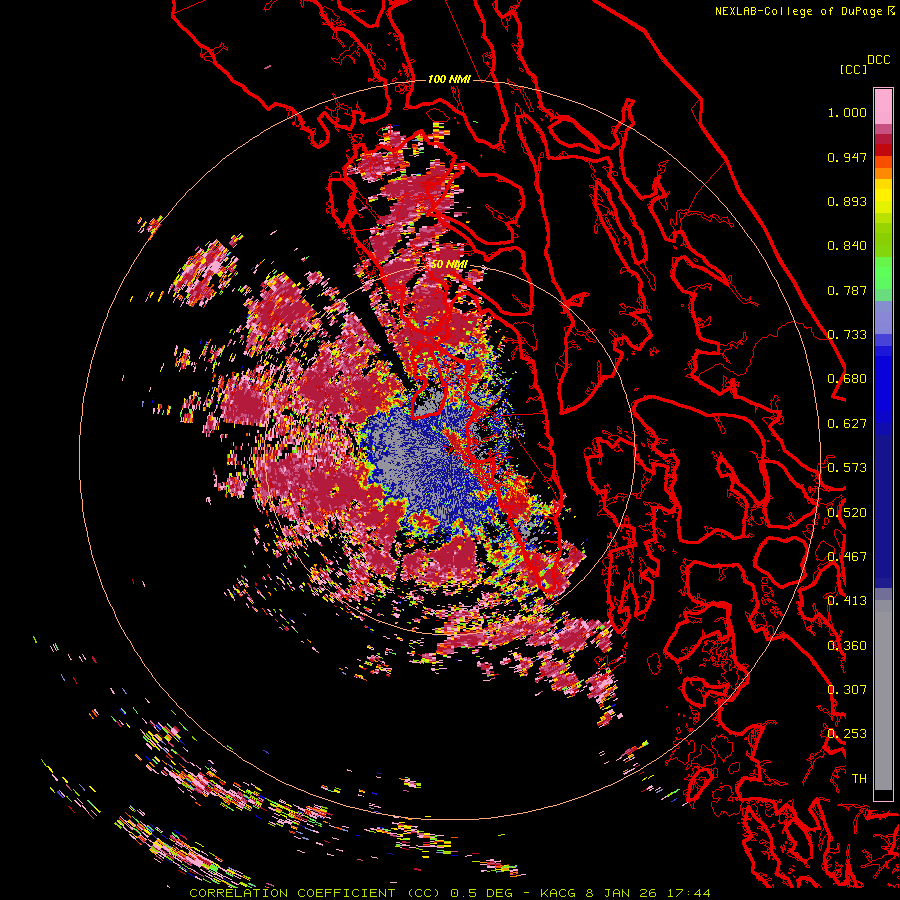Screen dimensions: 900x900
Task: Select the 0.573 scale value
Action: click(847, 468)
